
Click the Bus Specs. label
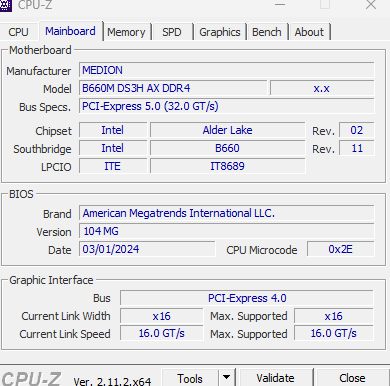pos(45,107)
